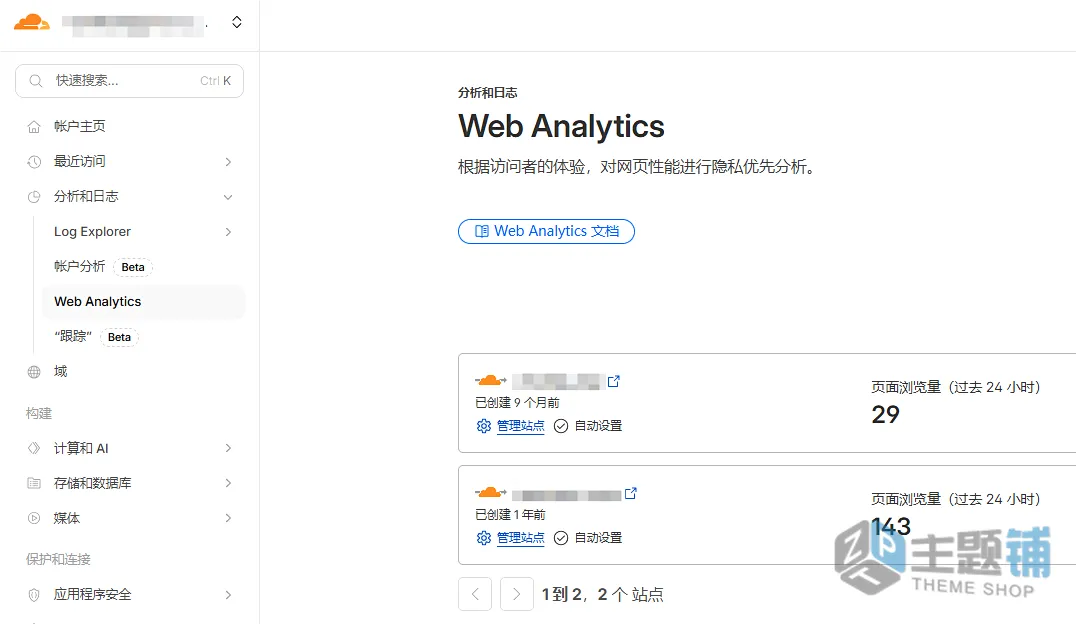Expand the 应用程序安全 chevron

(x=228, y=595)
